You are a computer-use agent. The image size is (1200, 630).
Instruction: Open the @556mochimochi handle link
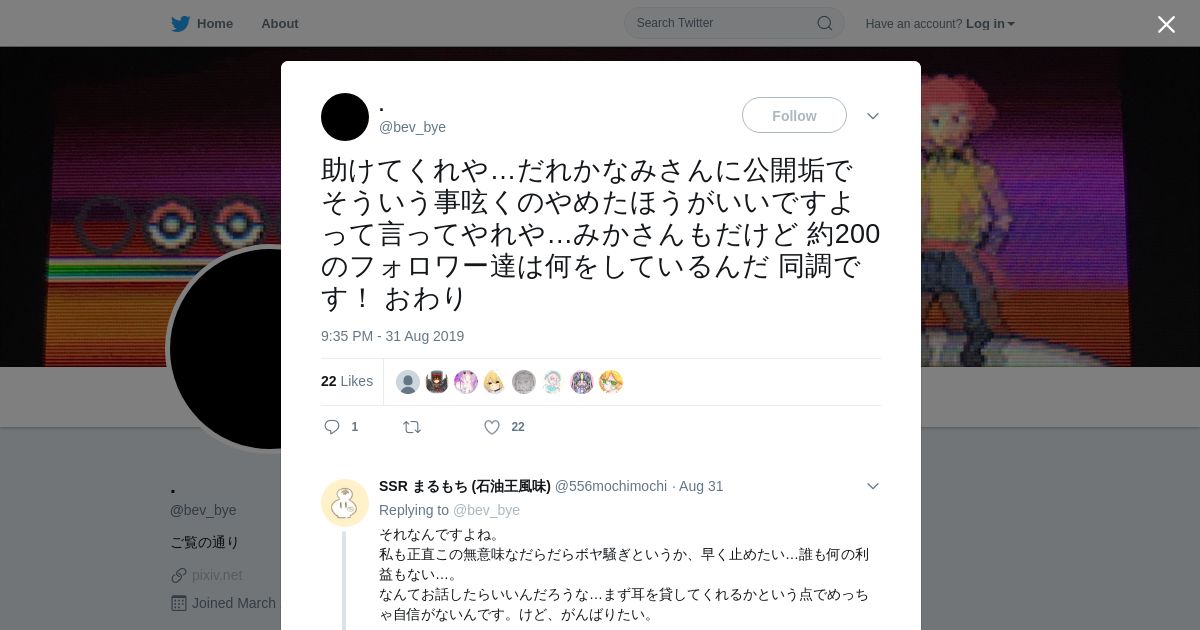611,486
